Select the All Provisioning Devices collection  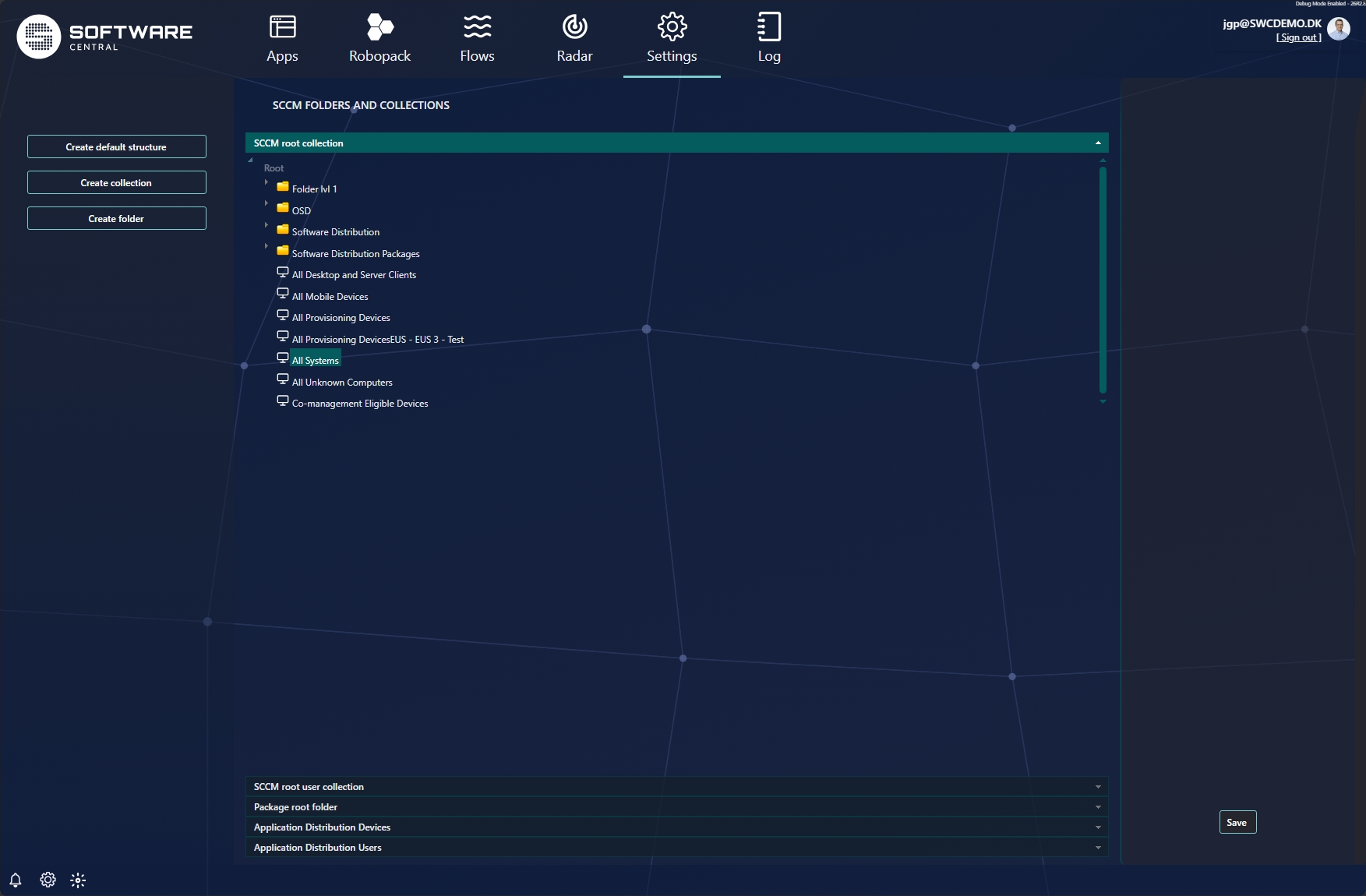341,318
